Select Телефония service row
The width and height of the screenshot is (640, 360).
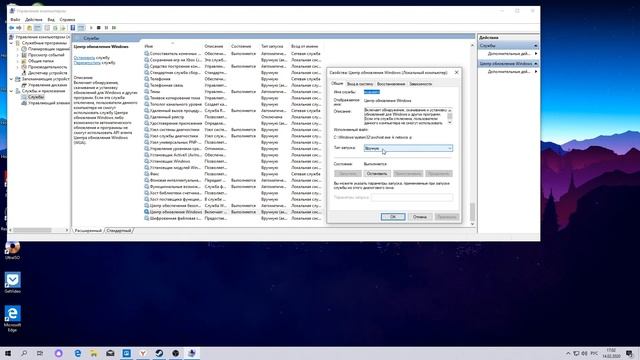coord(233,79)
